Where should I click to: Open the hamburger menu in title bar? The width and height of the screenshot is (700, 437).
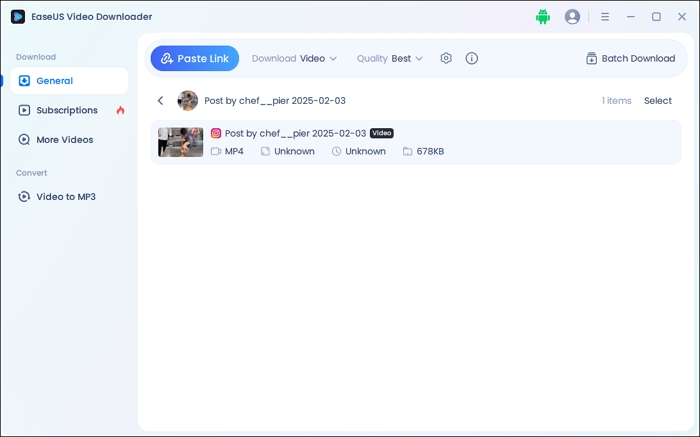tap(605, 17)
